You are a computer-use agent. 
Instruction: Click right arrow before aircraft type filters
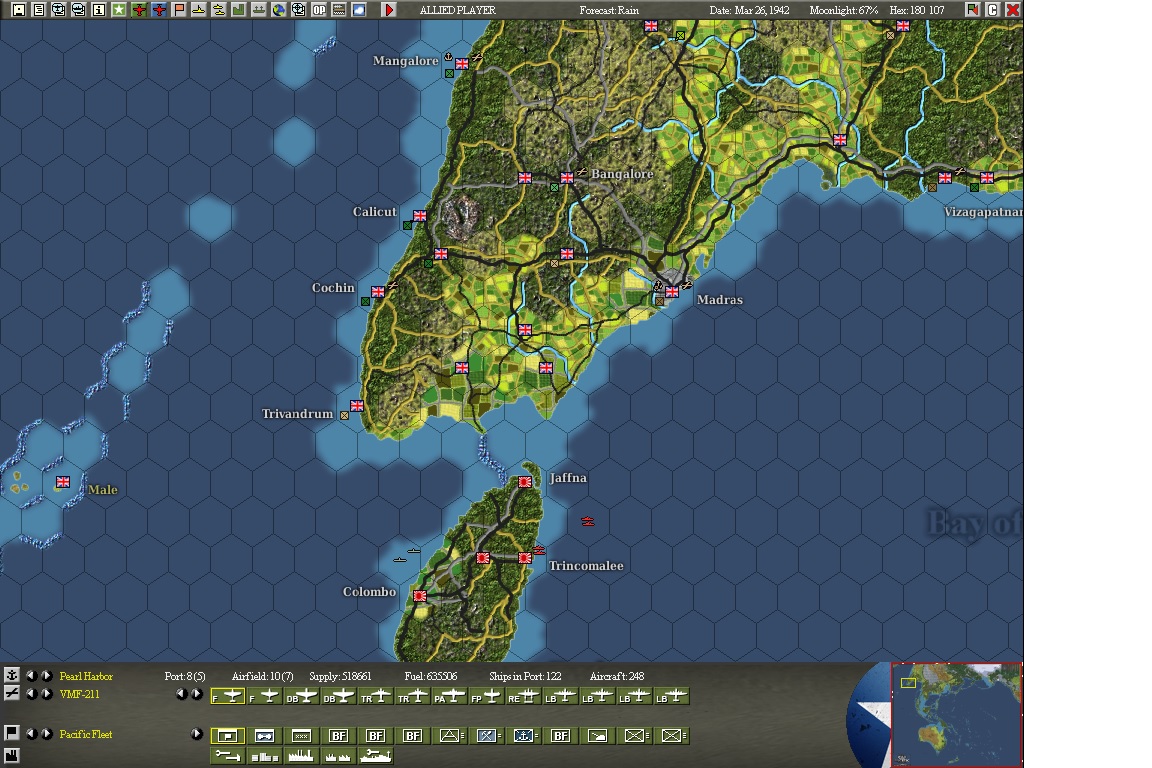point(196,694)
